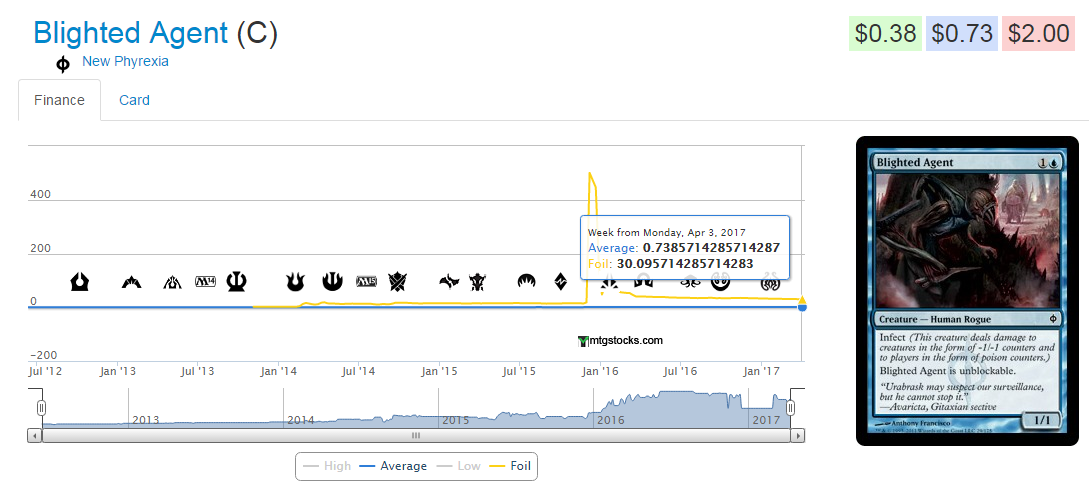The image size is (1089, 487).
Task: Select the Magic Origins set symbol
Action: [x=527, y=281]
